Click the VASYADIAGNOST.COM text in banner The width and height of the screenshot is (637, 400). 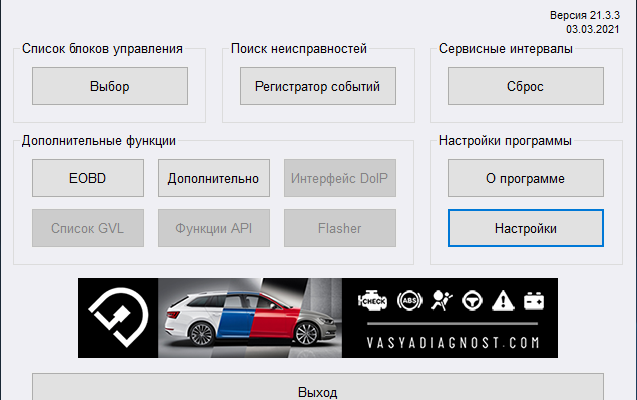[453, 343]
